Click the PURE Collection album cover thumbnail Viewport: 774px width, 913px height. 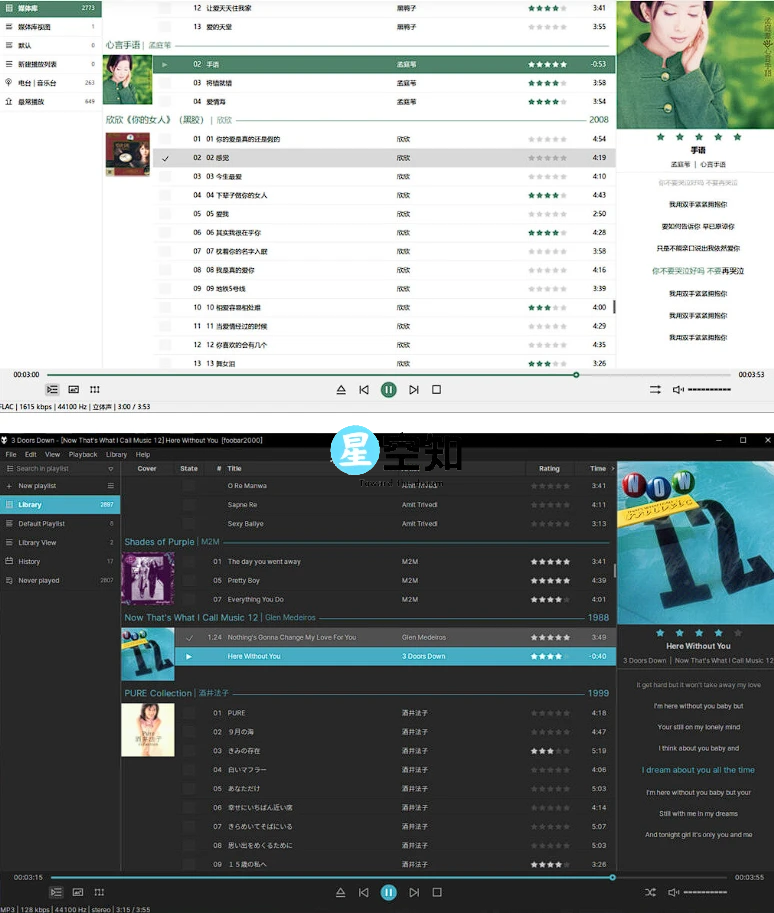(x=148, y=730)
